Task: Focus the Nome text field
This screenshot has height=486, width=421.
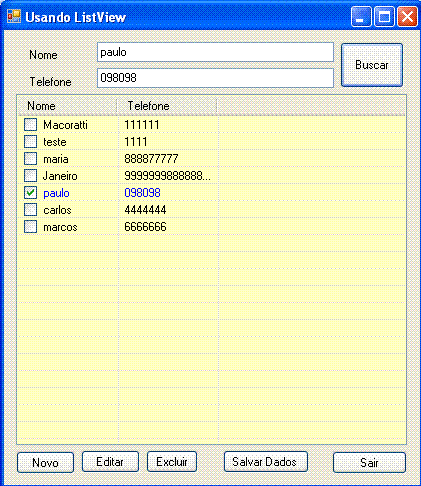Action: coord(215,52)
